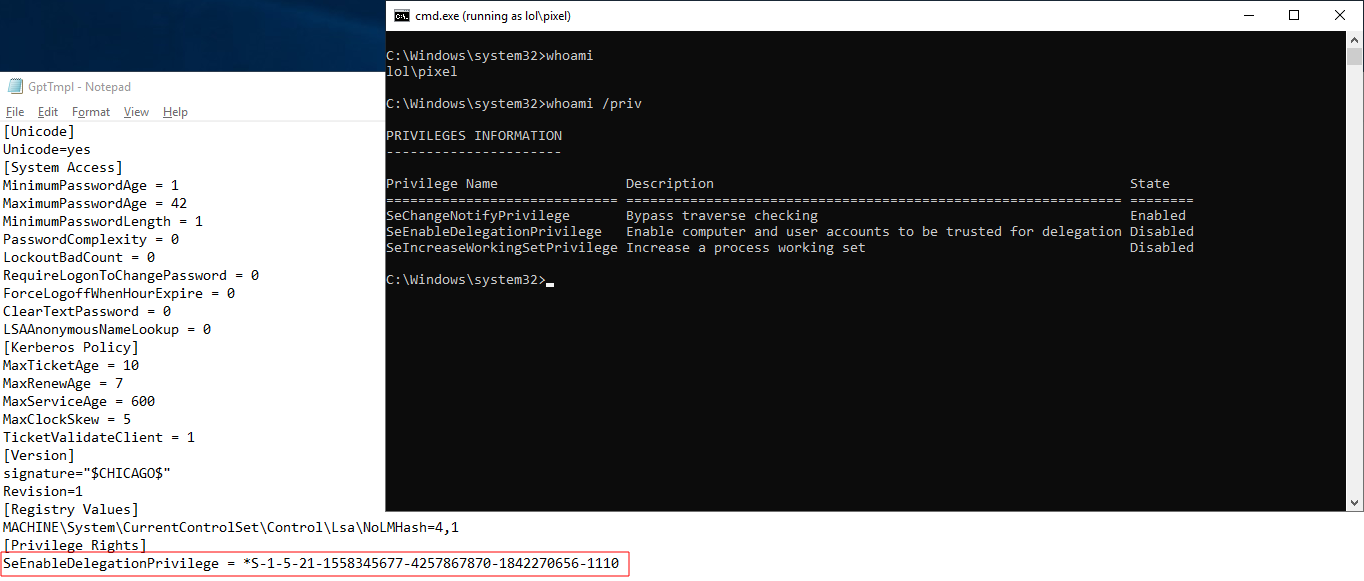1364x581 pixels.
Task: Click the cmd.exe title bar icon
Action: 402,16
